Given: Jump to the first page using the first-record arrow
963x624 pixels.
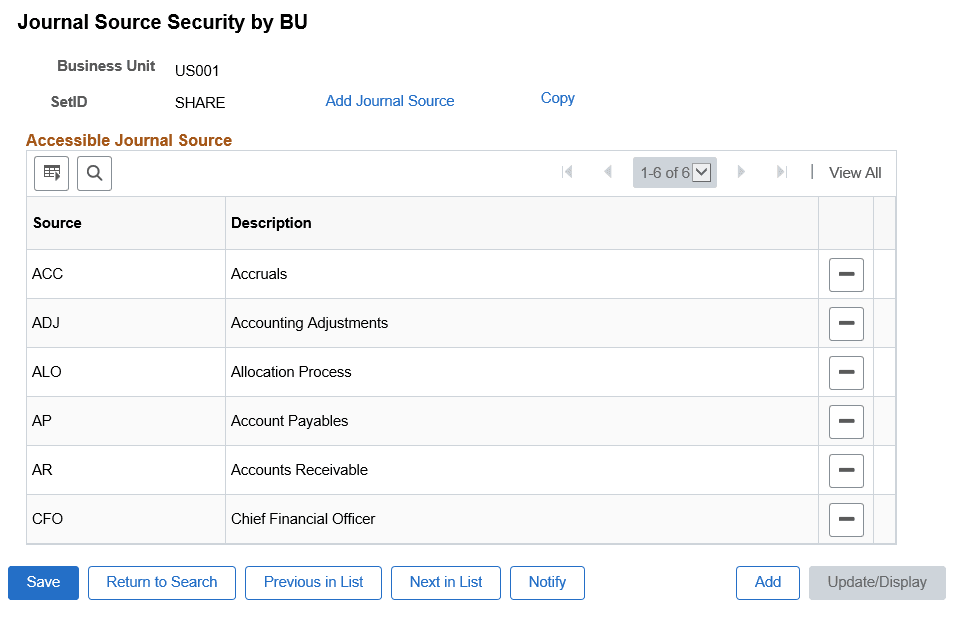Looking at the screenshot, I should [568, 172].
